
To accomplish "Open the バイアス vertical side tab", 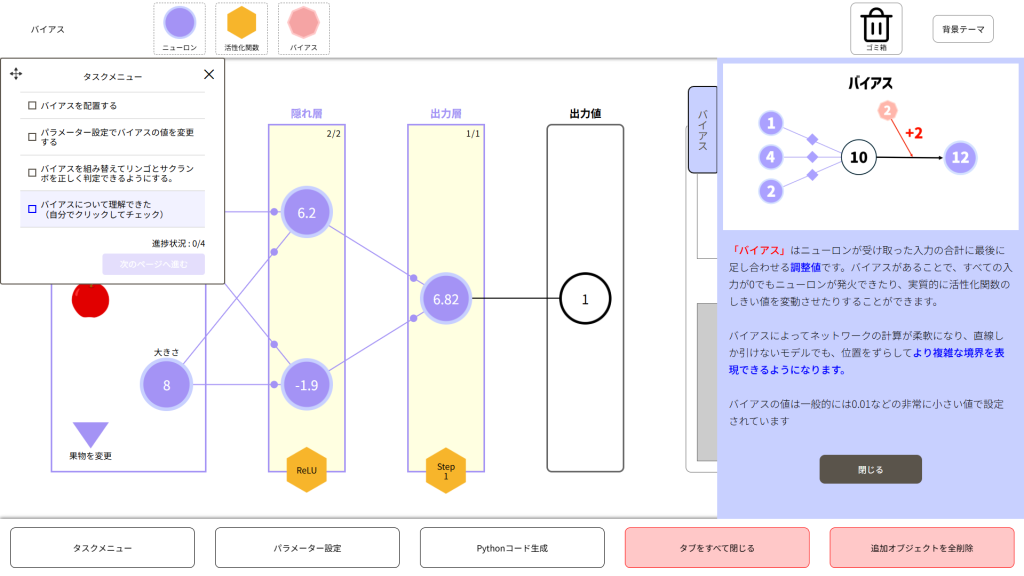I will click(x=702, y=130).
